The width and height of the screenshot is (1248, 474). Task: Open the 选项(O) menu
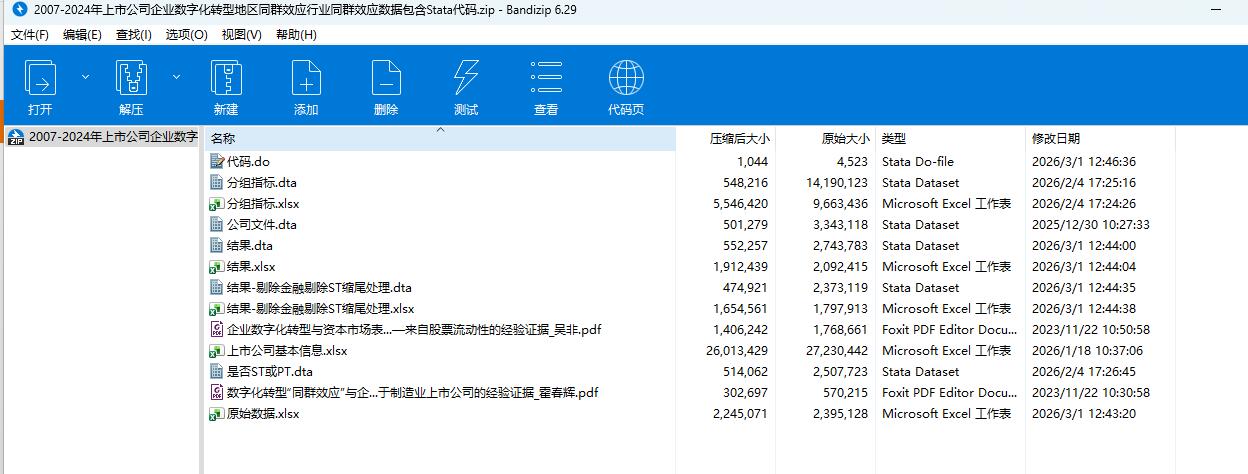(186, 34)
